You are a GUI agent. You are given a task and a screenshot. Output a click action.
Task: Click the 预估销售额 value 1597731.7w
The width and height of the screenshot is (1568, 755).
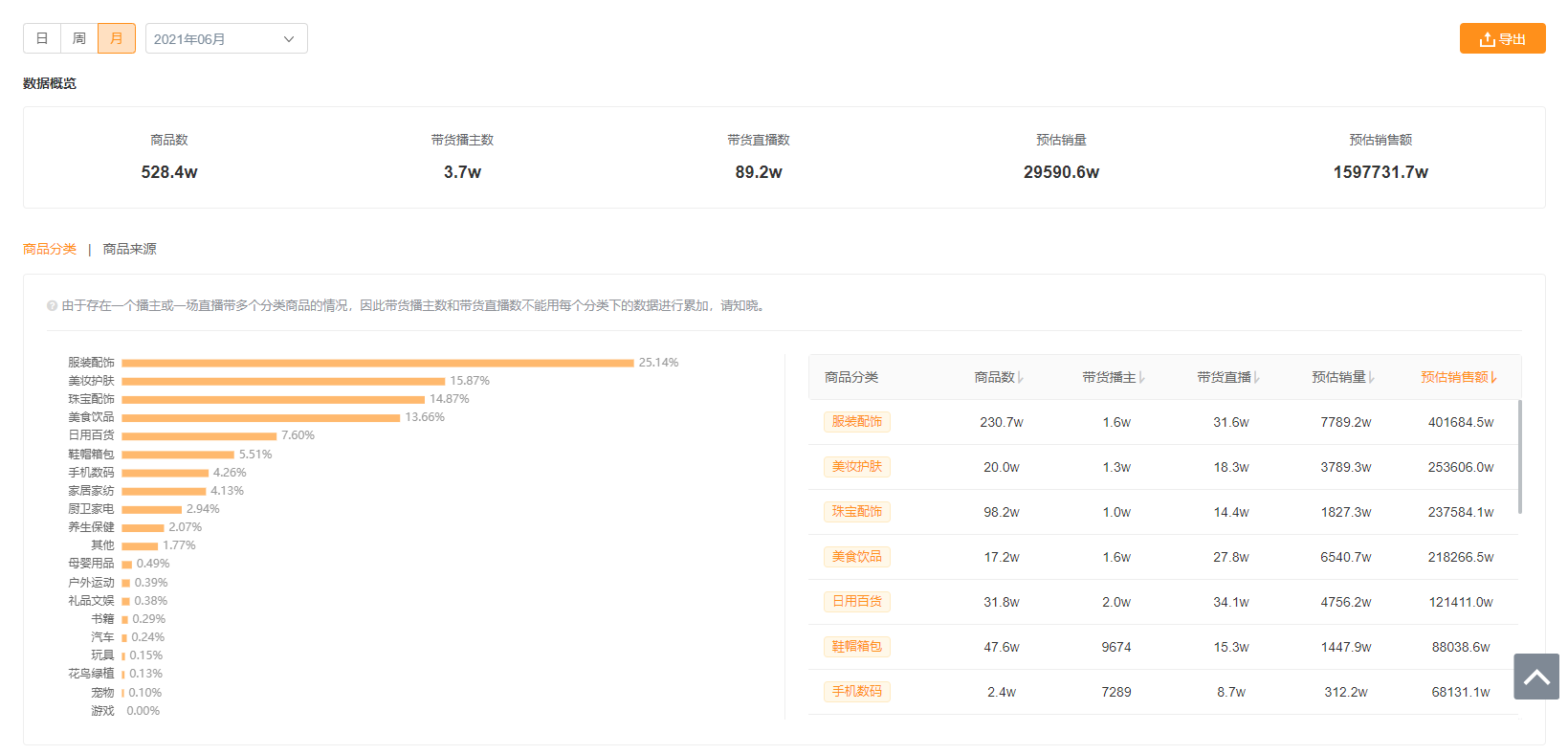1380,172
